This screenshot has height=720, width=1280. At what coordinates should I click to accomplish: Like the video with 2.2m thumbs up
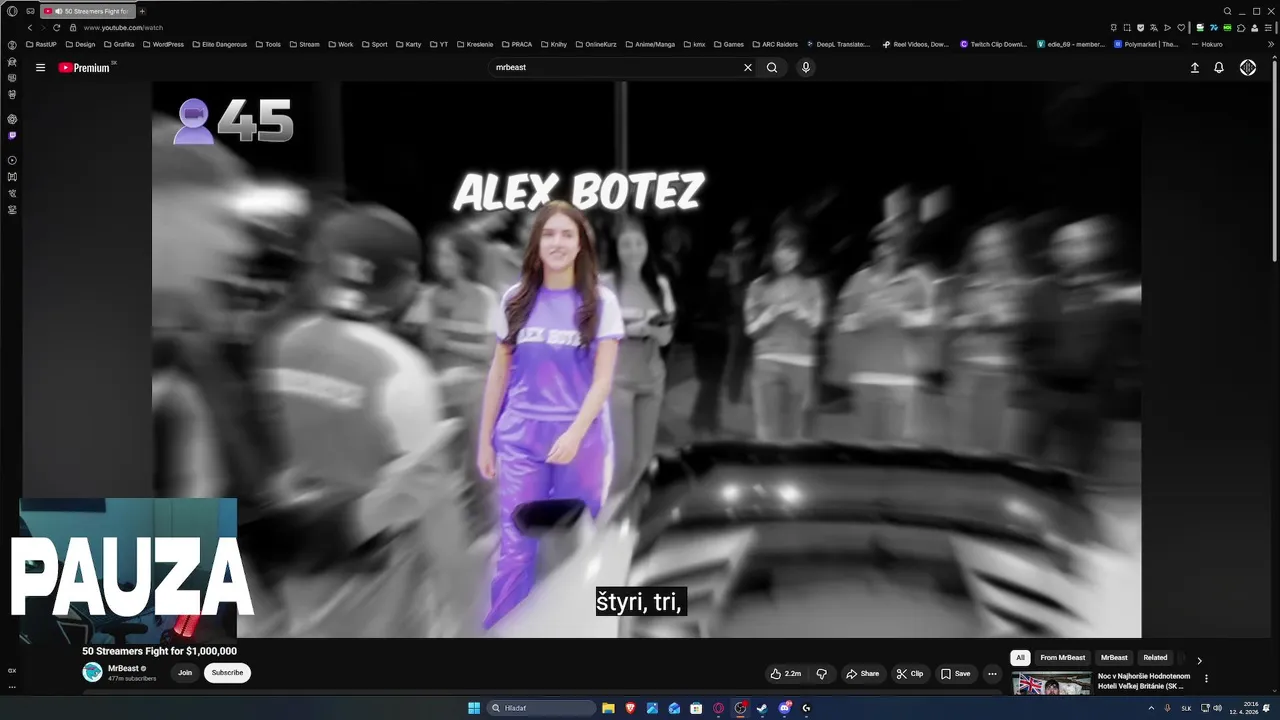(x=786, y=674)
